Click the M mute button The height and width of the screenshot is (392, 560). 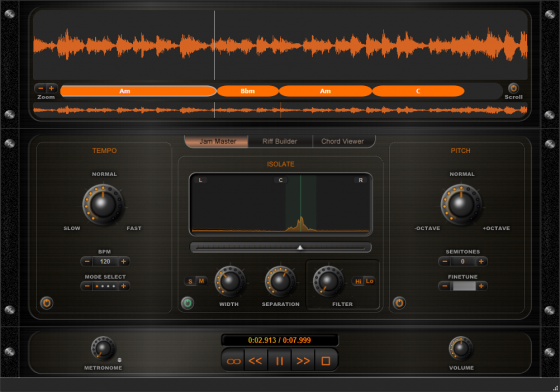tap(201, 281)
